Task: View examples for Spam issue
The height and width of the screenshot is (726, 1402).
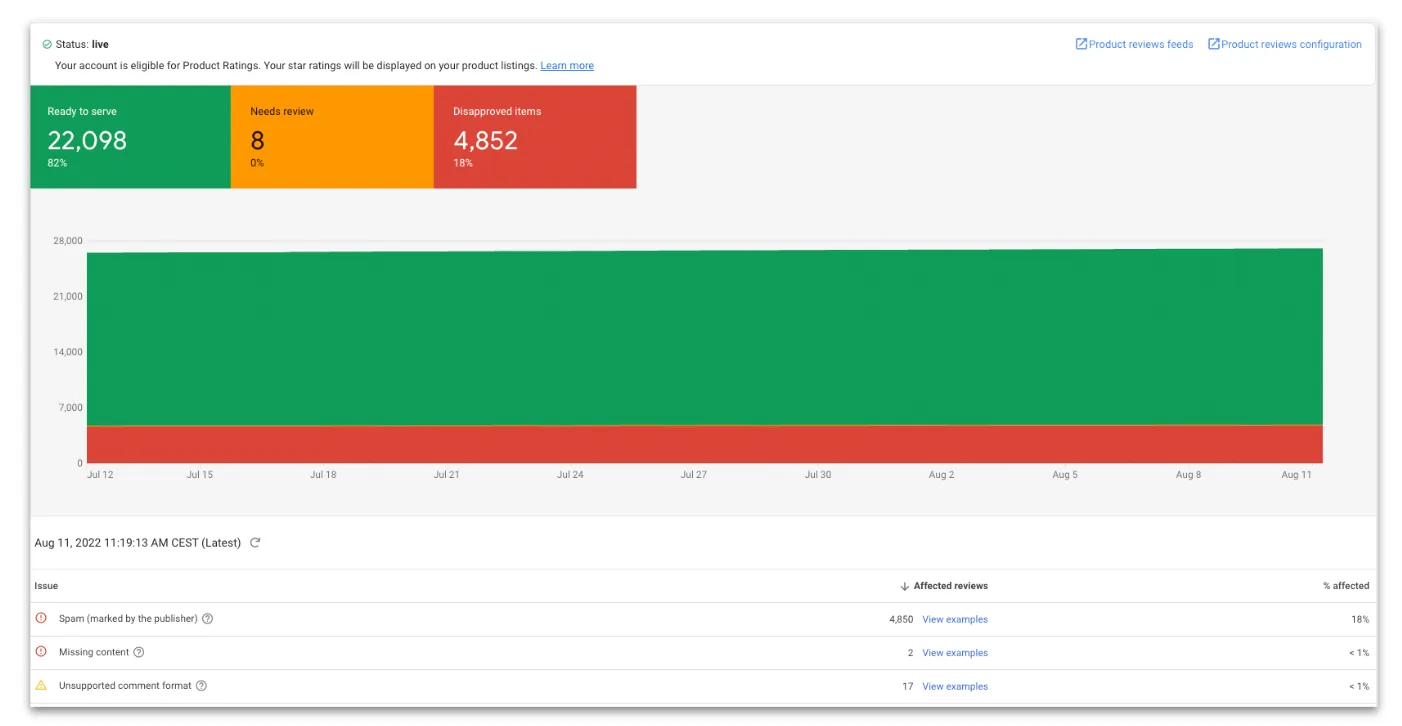Action: pyautogui.click(x=955, y=619)
